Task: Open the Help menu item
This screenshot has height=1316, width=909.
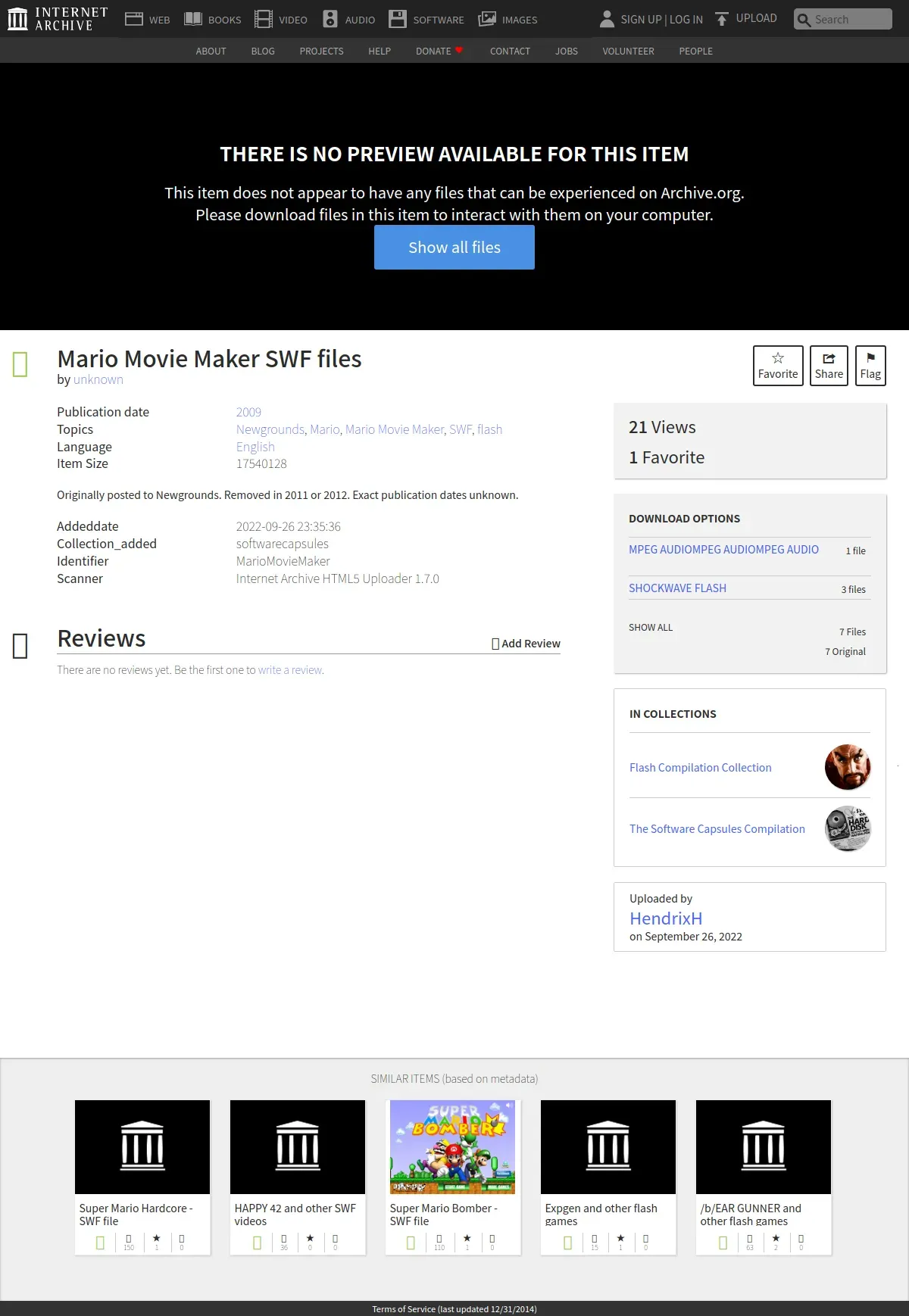Action: tap(380, 51)
